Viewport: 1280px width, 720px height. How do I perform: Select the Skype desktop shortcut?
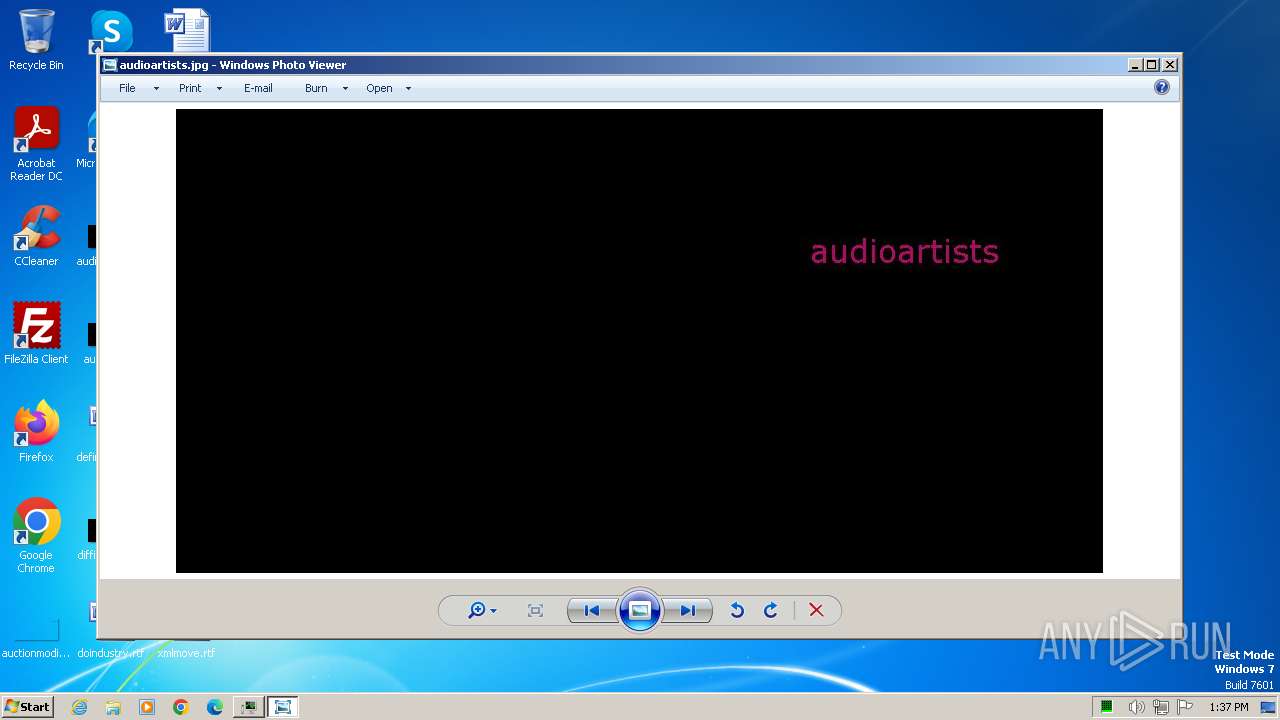tap(111, 32)
